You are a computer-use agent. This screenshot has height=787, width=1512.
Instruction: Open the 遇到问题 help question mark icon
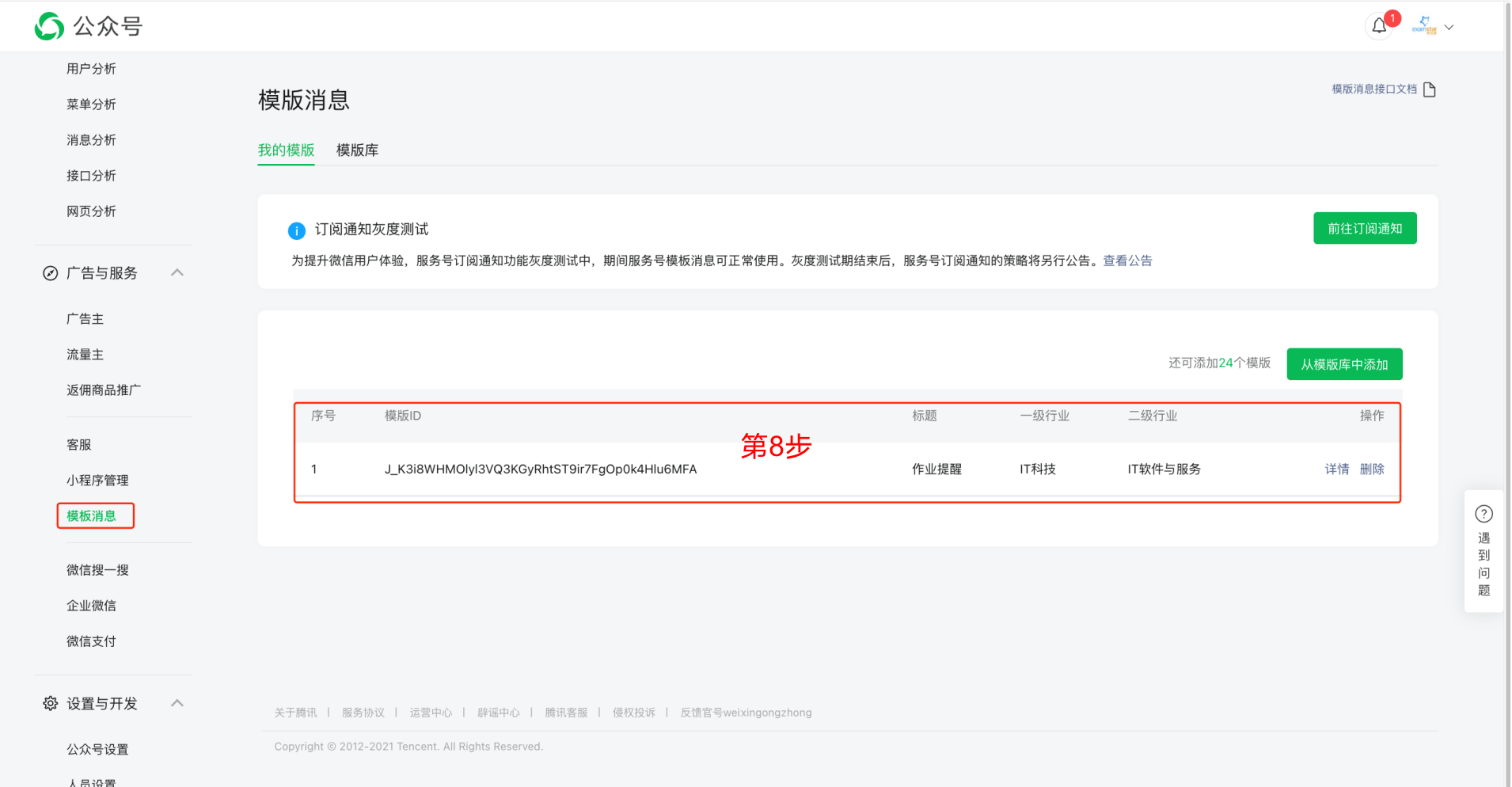[1484, 513]
